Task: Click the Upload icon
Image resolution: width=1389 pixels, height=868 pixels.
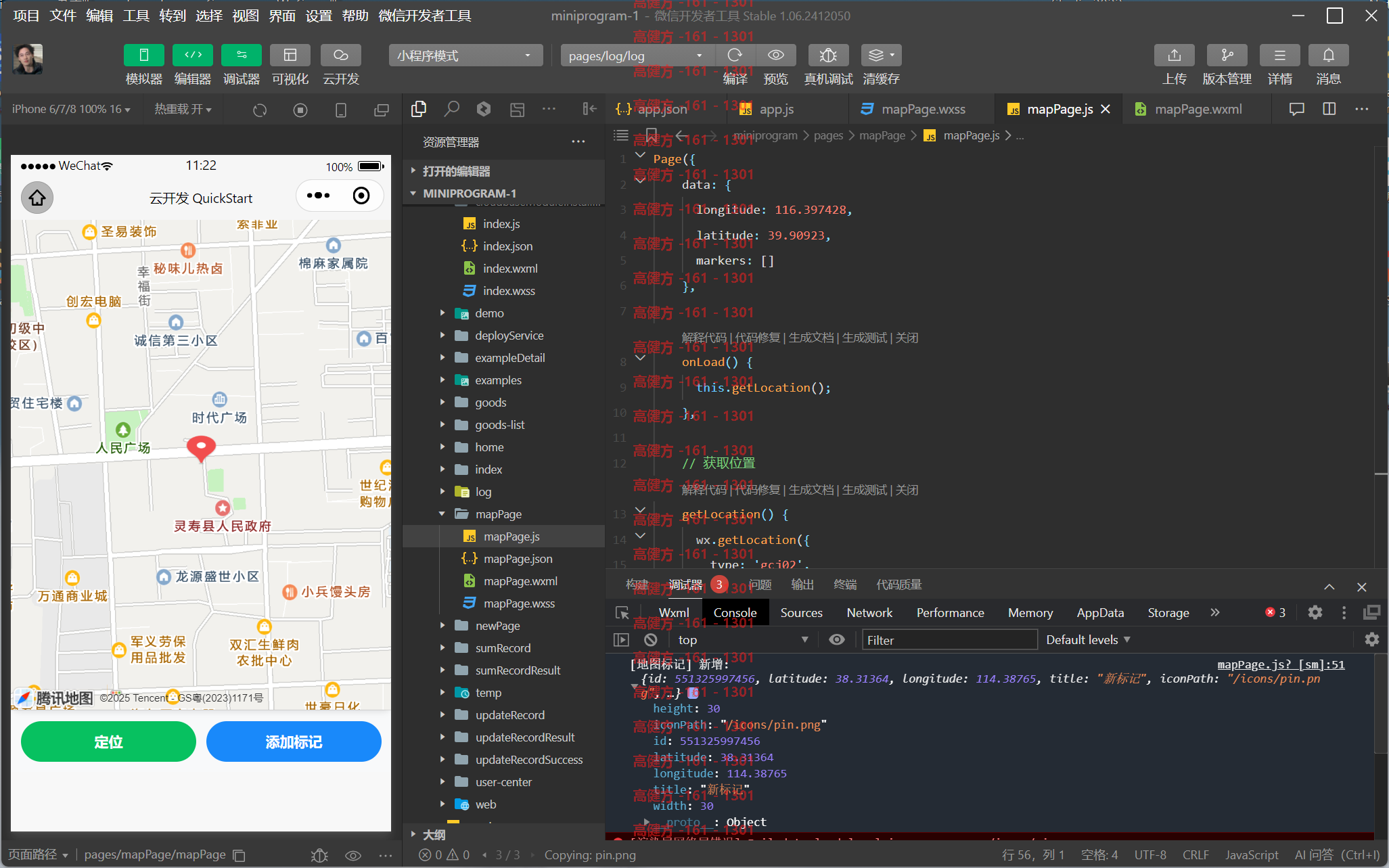Action: [1174, 55]
